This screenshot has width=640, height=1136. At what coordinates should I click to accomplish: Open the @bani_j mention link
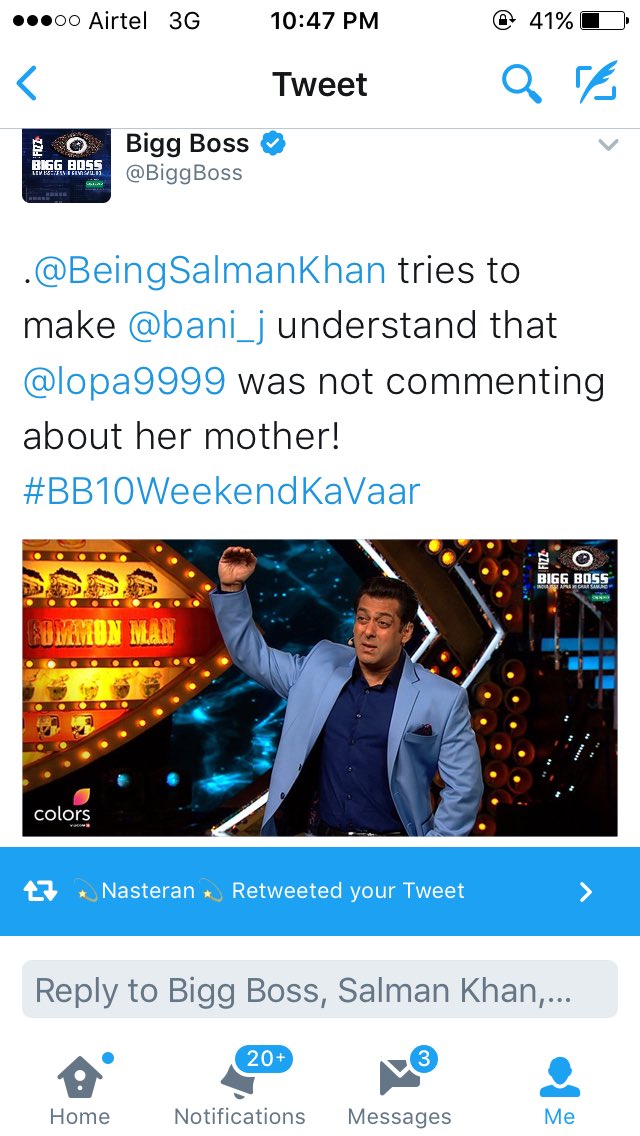[196, 327]
